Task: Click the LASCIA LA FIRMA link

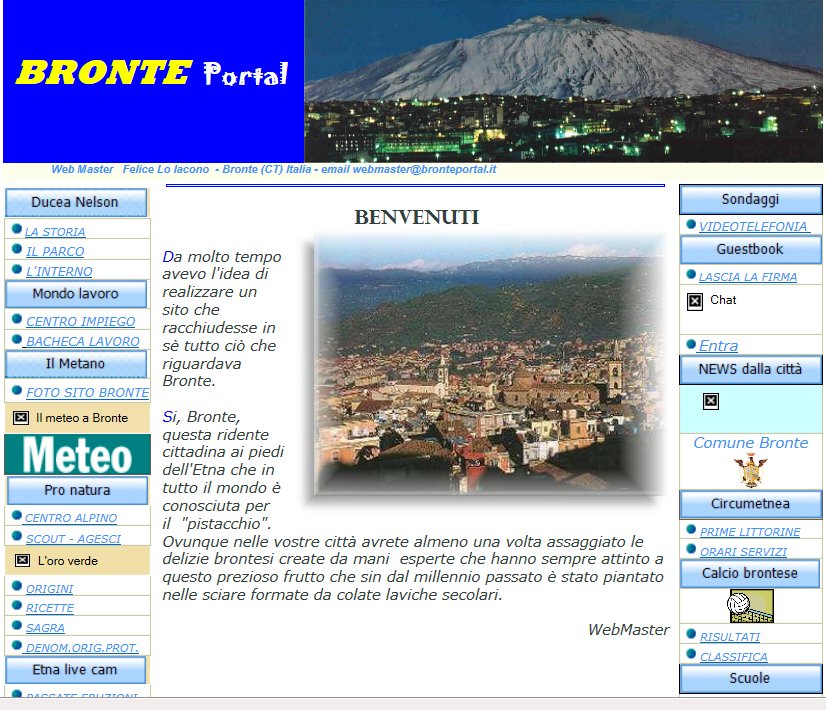Action: pos(748,277)
